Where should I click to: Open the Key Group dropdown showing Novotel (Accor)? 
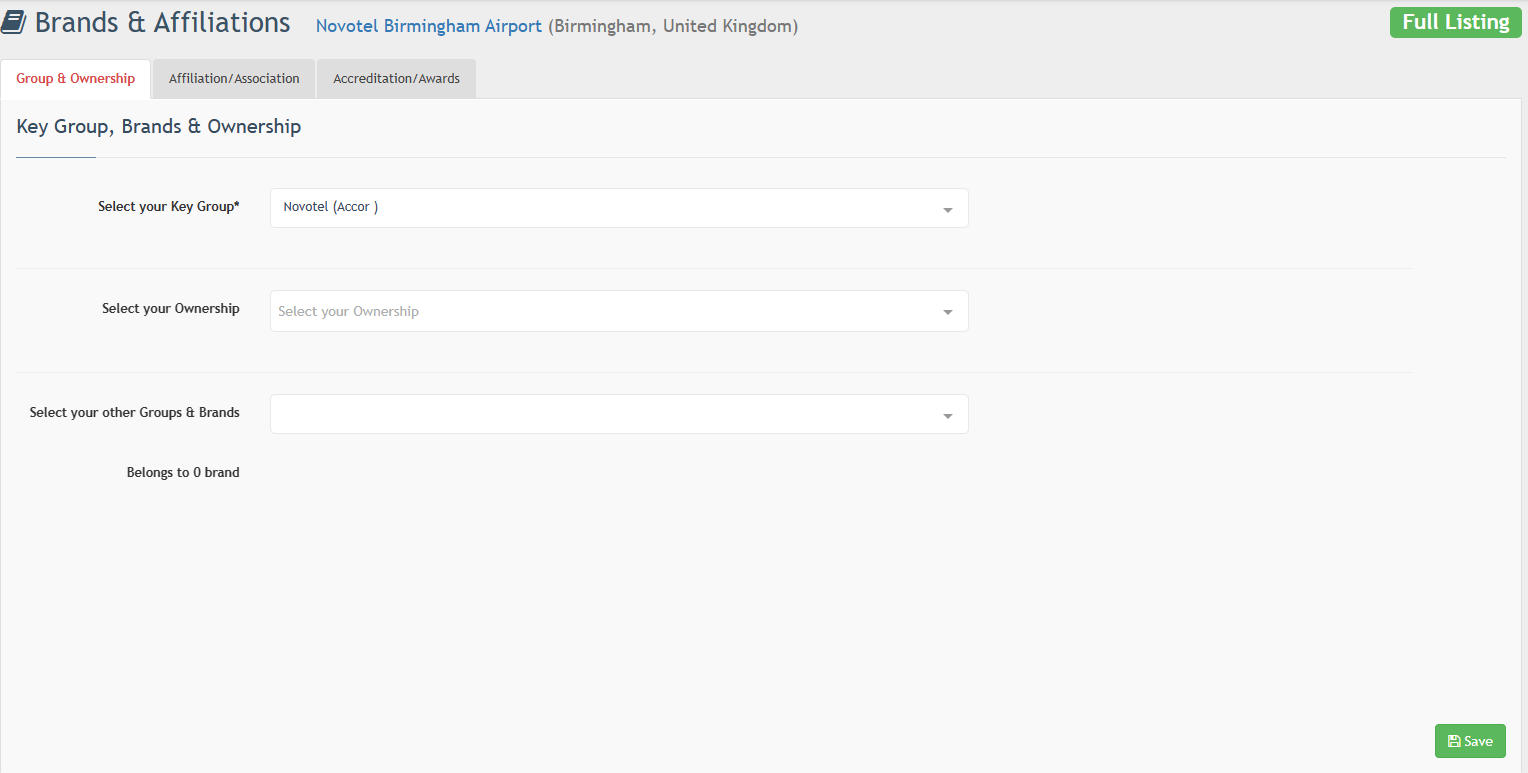point(619,208)
